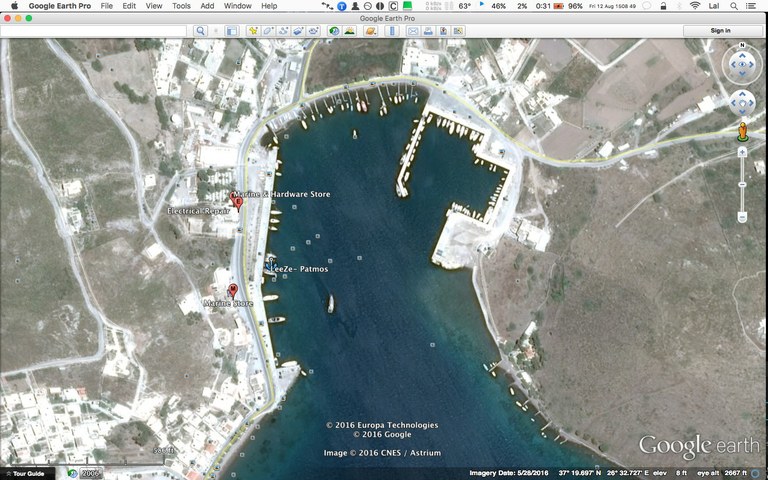The height and width of the screenshot is (480, 768).
Task: Click the Marine & Hardware Store placemark
Action: coord(238,202)
